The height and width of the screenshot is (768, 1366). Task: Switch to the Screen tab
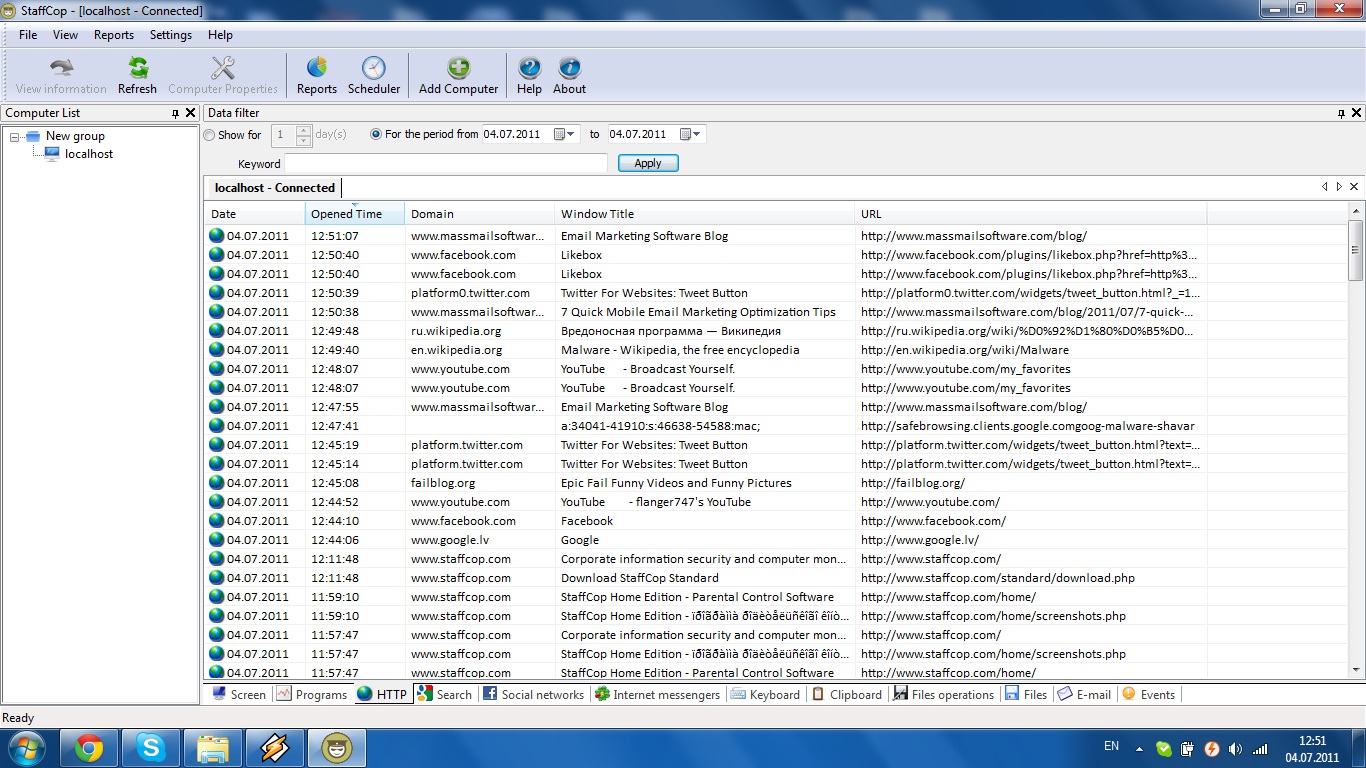pos(239,694)
